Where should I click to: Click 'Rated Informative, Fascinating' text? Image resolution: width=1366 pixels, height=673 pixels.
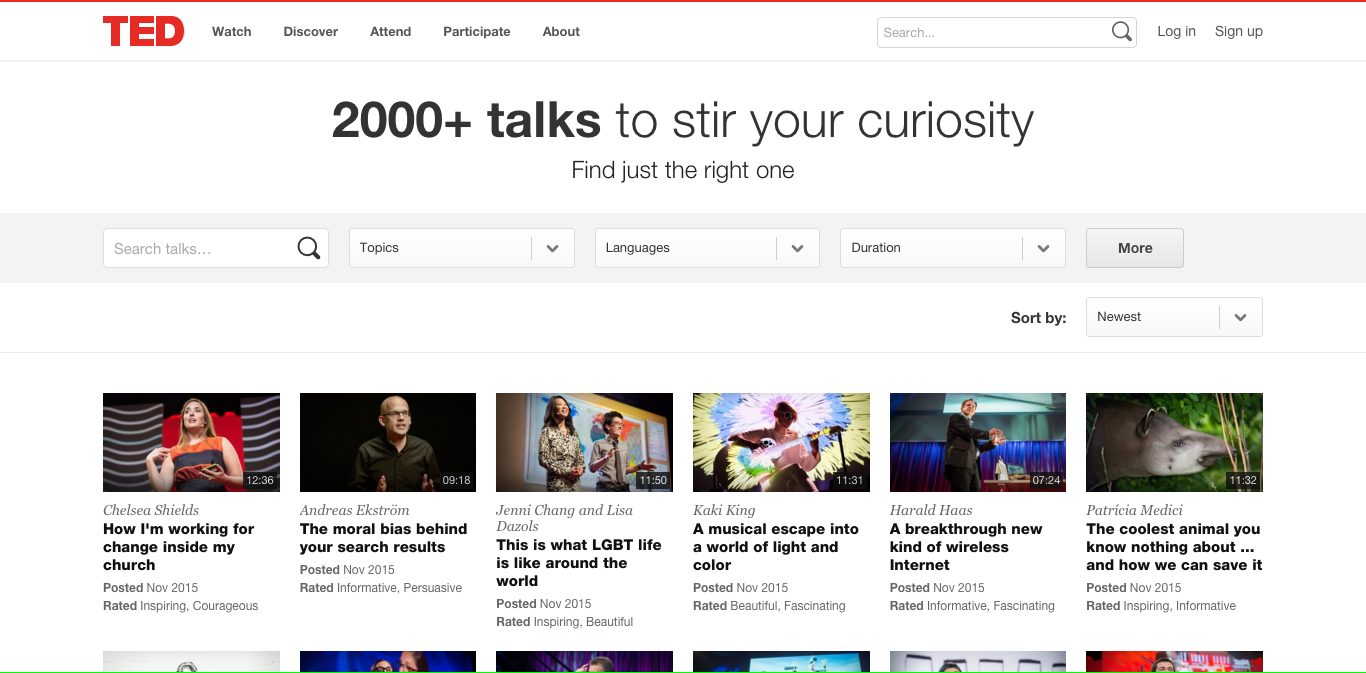pyautogui.click(x=972, y=606)
